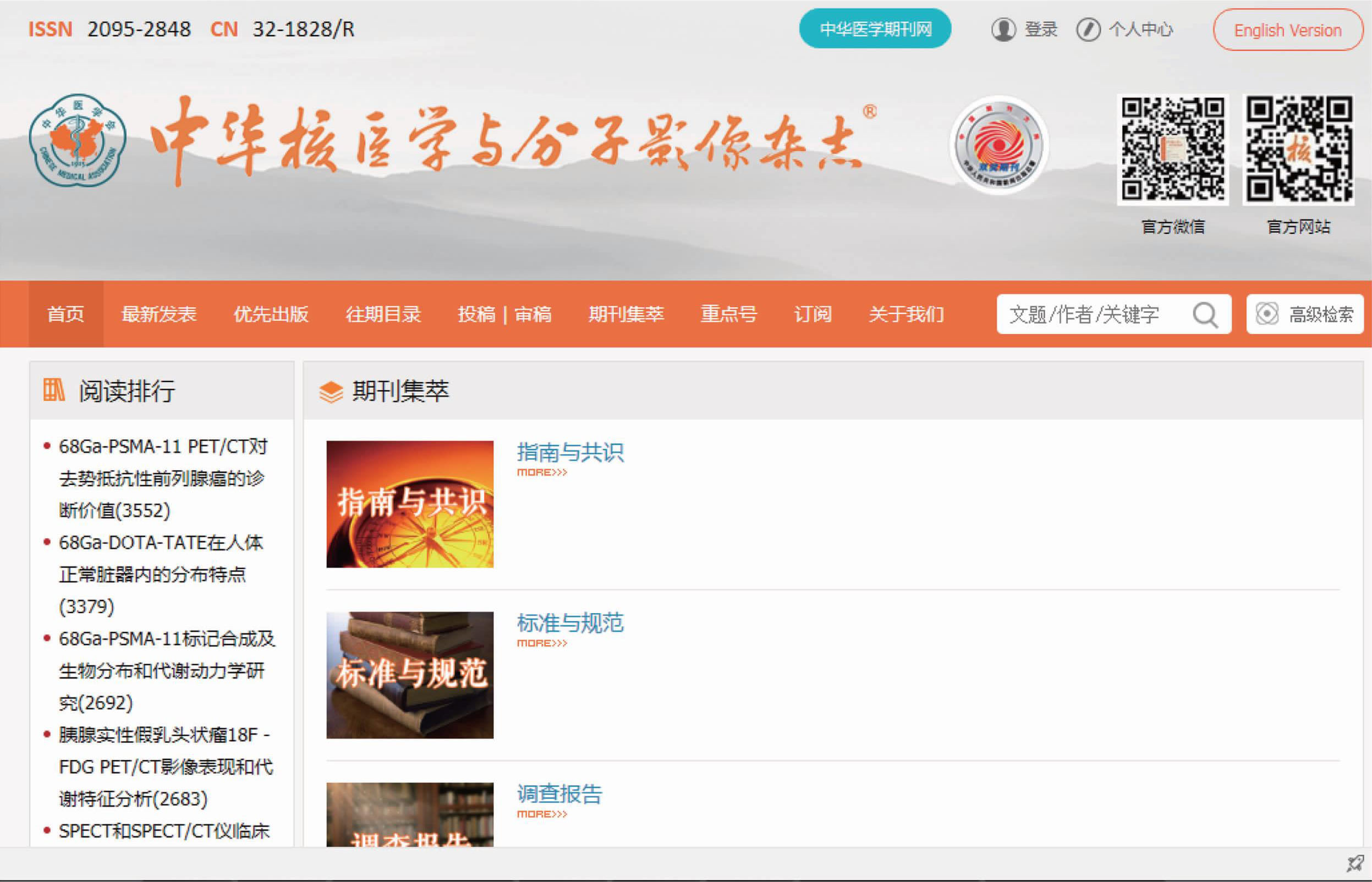
Task: Click the 登录 login link
Action: 1040,29
